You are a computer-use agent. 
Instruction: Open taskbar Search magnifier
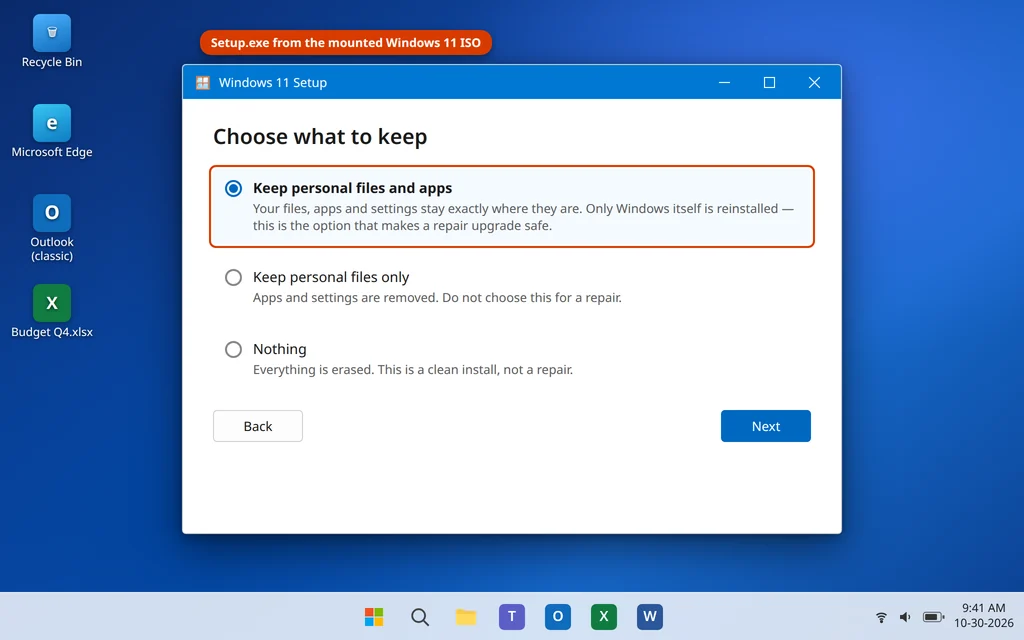tap(420, 616)
